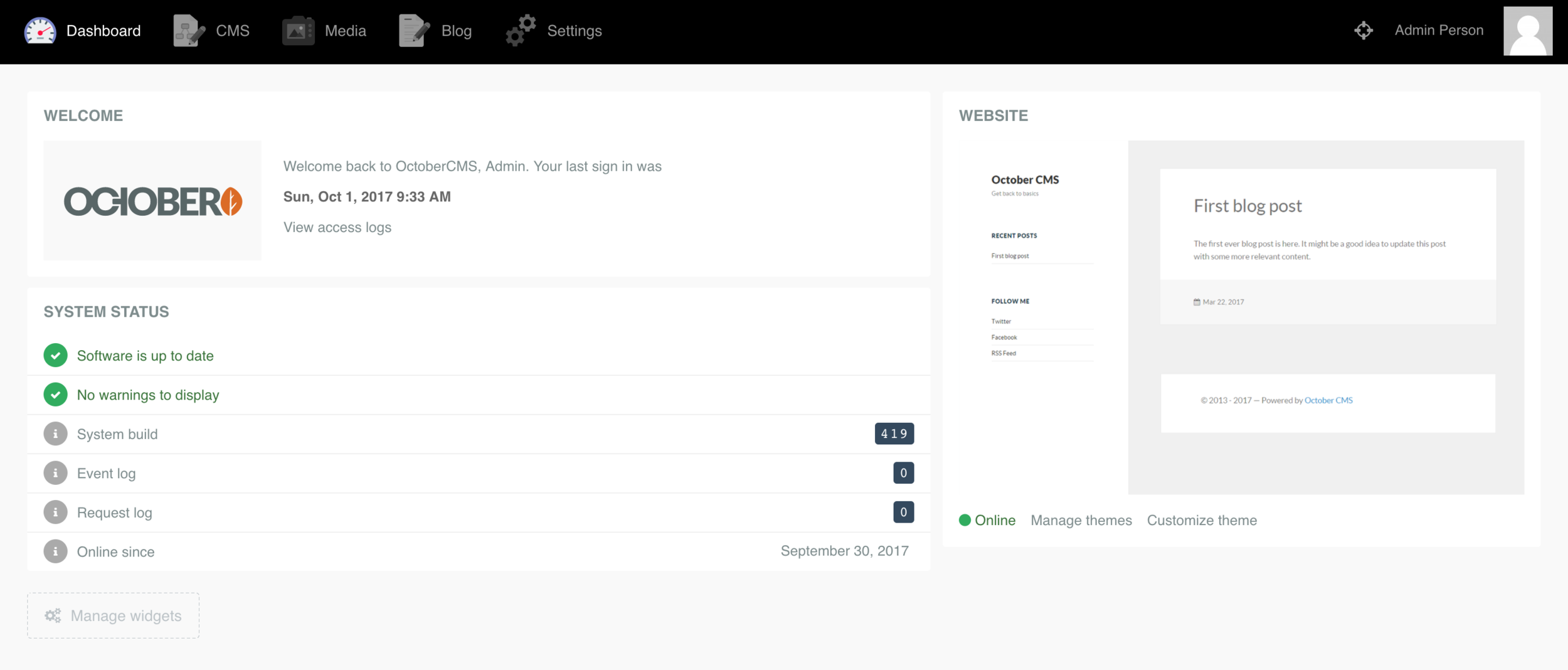Click the WEBSITE widget heading
This screenshot has width=1568, height=670.
click(x=993, y=115)
